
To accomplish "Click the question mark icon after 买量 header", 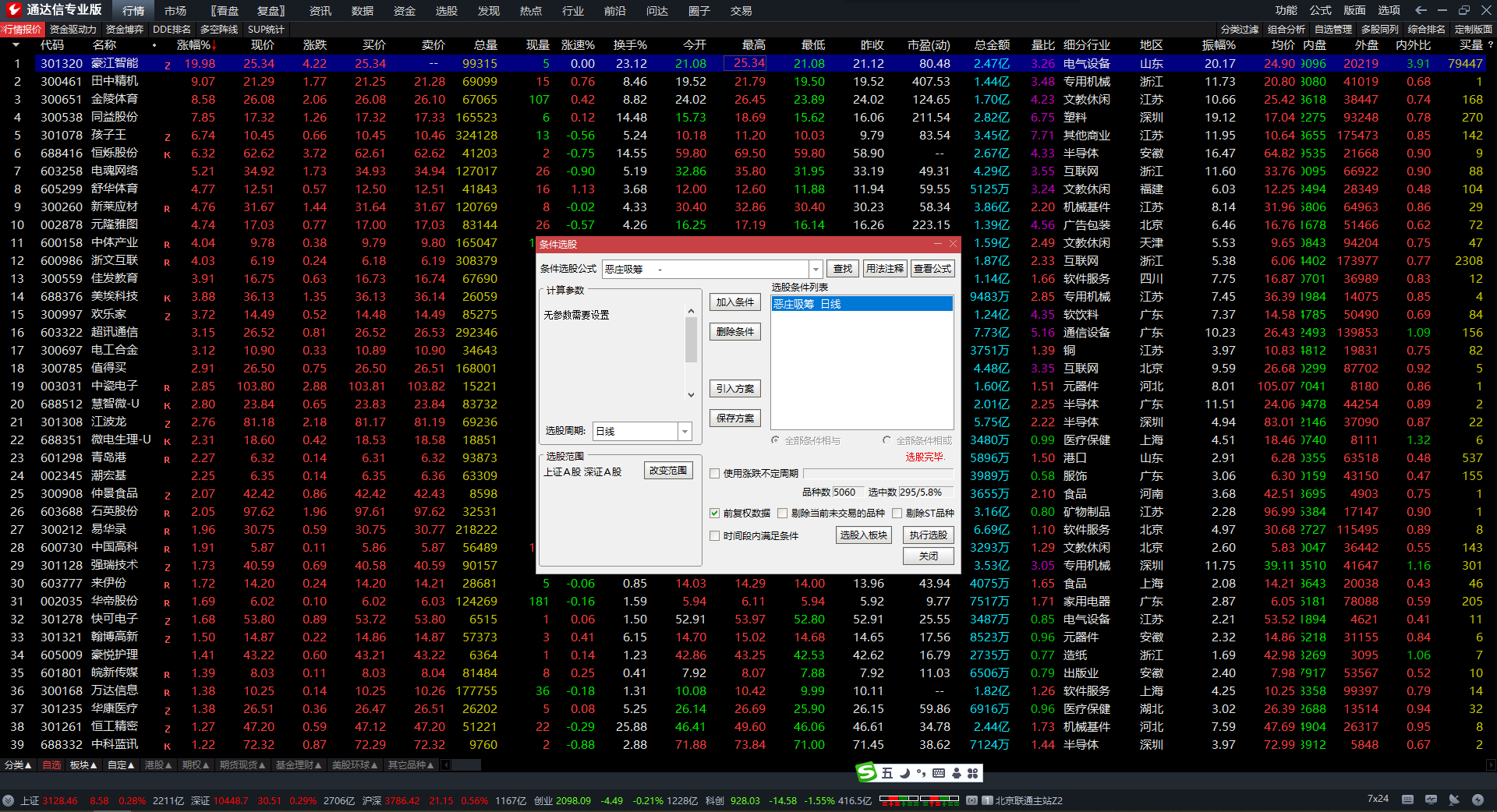I will click(x=1491, y=45).
